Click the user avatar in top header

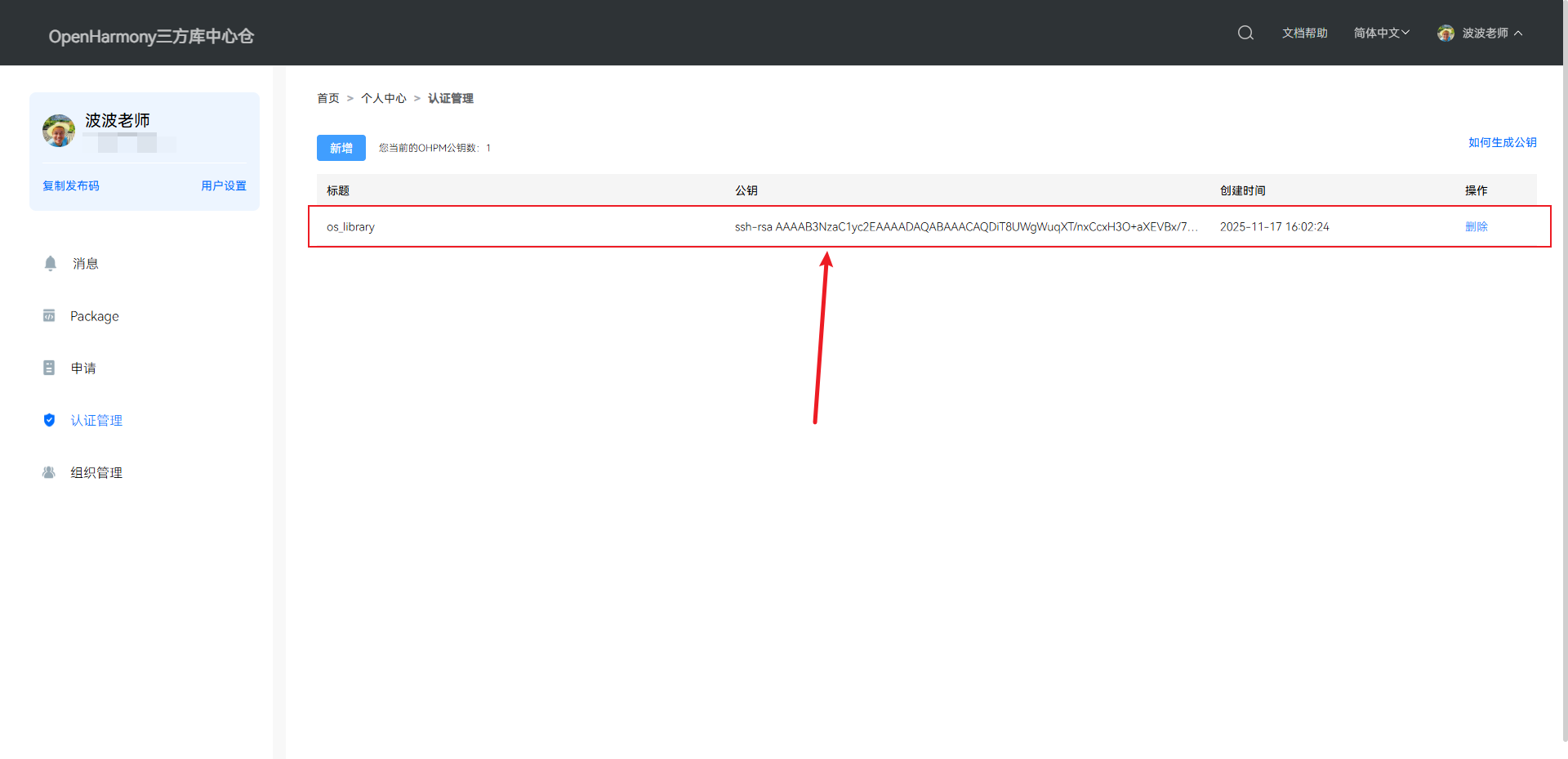click(1445, 33)
